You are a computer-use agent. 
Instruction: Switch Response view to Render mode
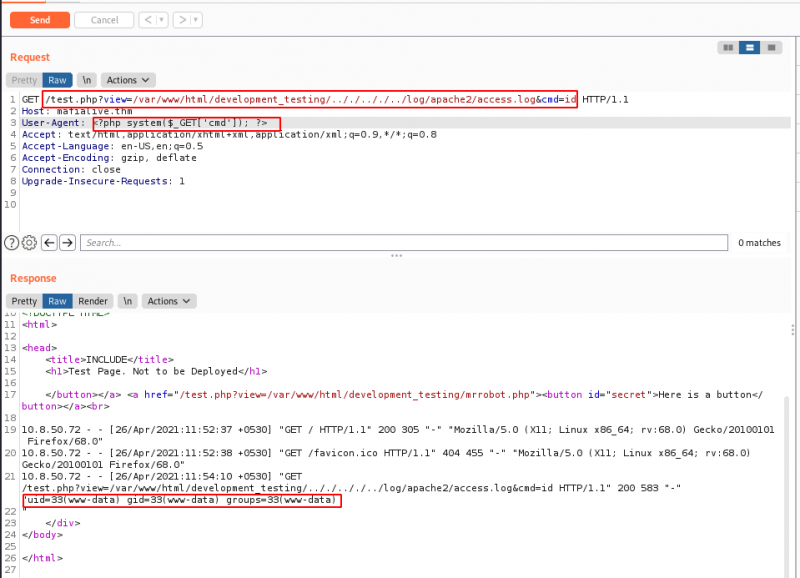92,301
